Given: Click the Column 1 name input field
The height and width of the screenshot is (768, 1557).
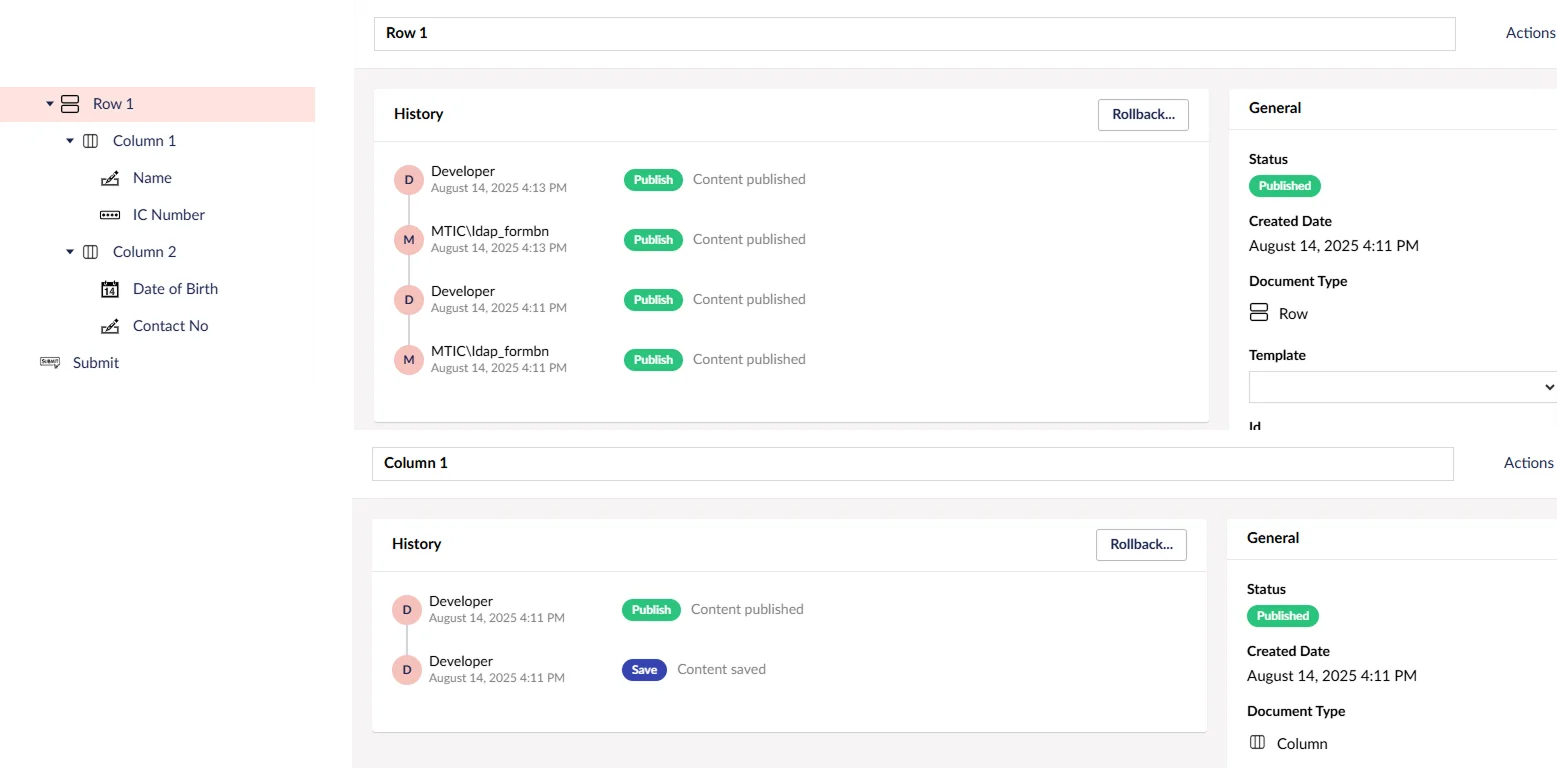Looking at the screenshot, I should pyautogui.click(x=912, y=463).
